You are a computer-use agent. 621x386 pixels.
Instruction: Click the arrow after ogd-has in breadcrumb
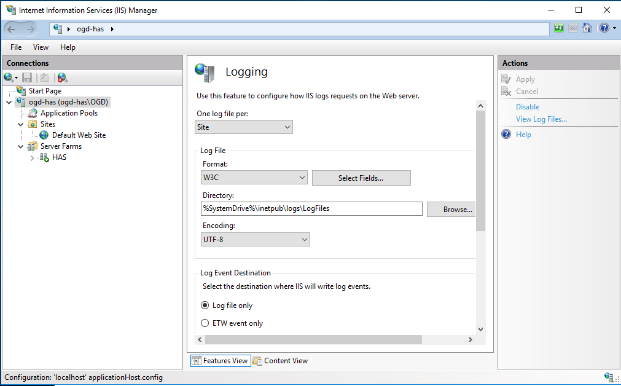(112, 29)
